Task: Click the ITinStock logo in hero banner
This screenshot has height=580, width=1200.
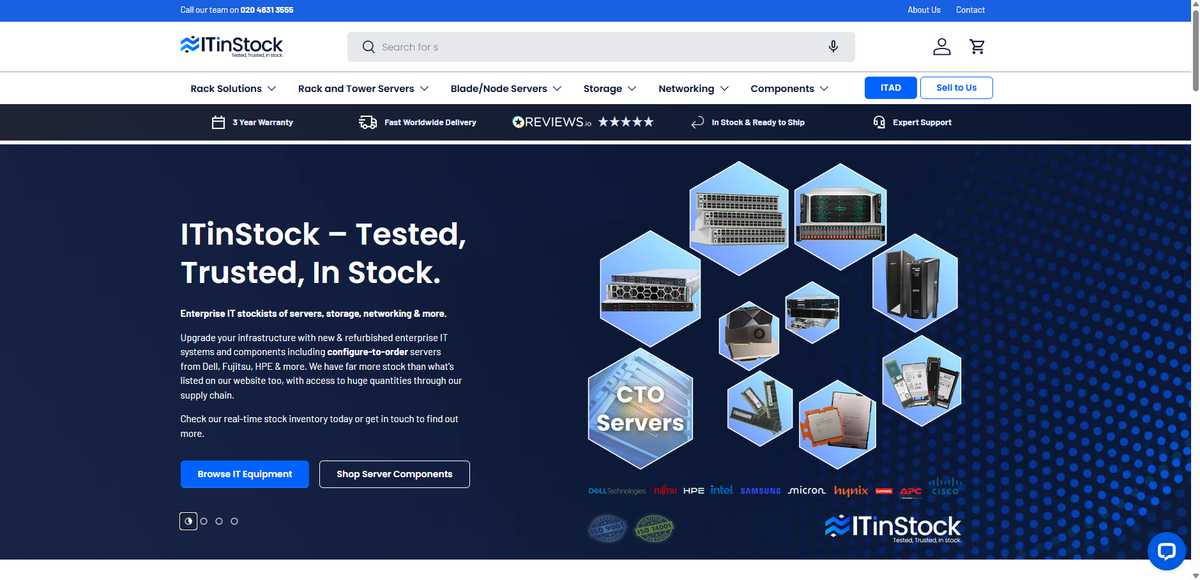Action: click(x=893, y=527)
